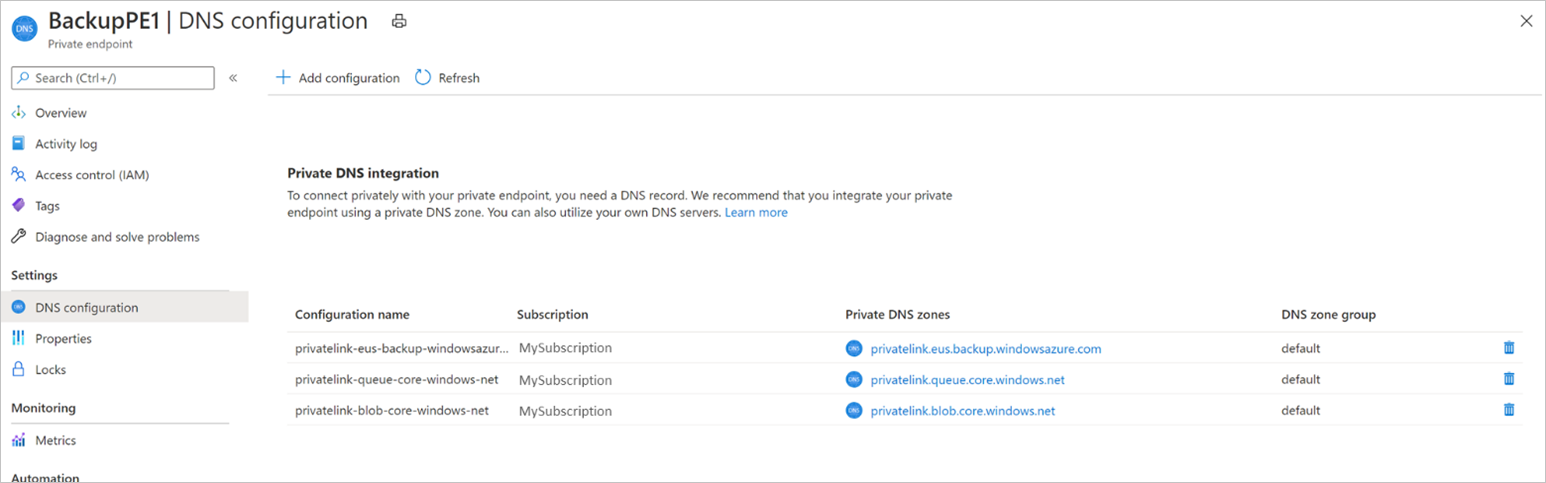Viewport: 1546px width, 483px height.
Task: Click the Refresh circular arrow icon
Action: pyautogui.click(x=423, y=77)
